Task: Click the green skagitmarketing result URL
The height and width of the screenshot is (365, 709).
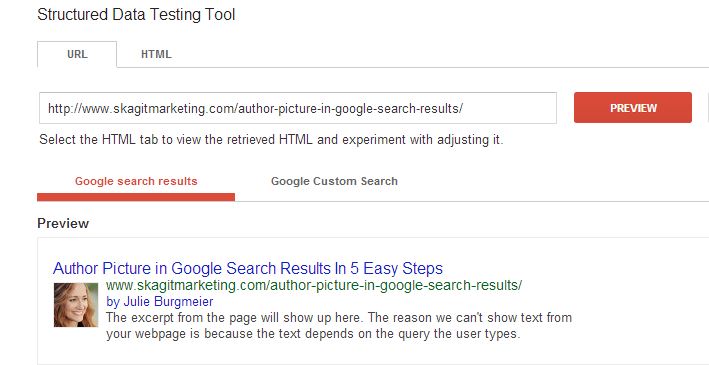Action: click(x=314, y=286)
